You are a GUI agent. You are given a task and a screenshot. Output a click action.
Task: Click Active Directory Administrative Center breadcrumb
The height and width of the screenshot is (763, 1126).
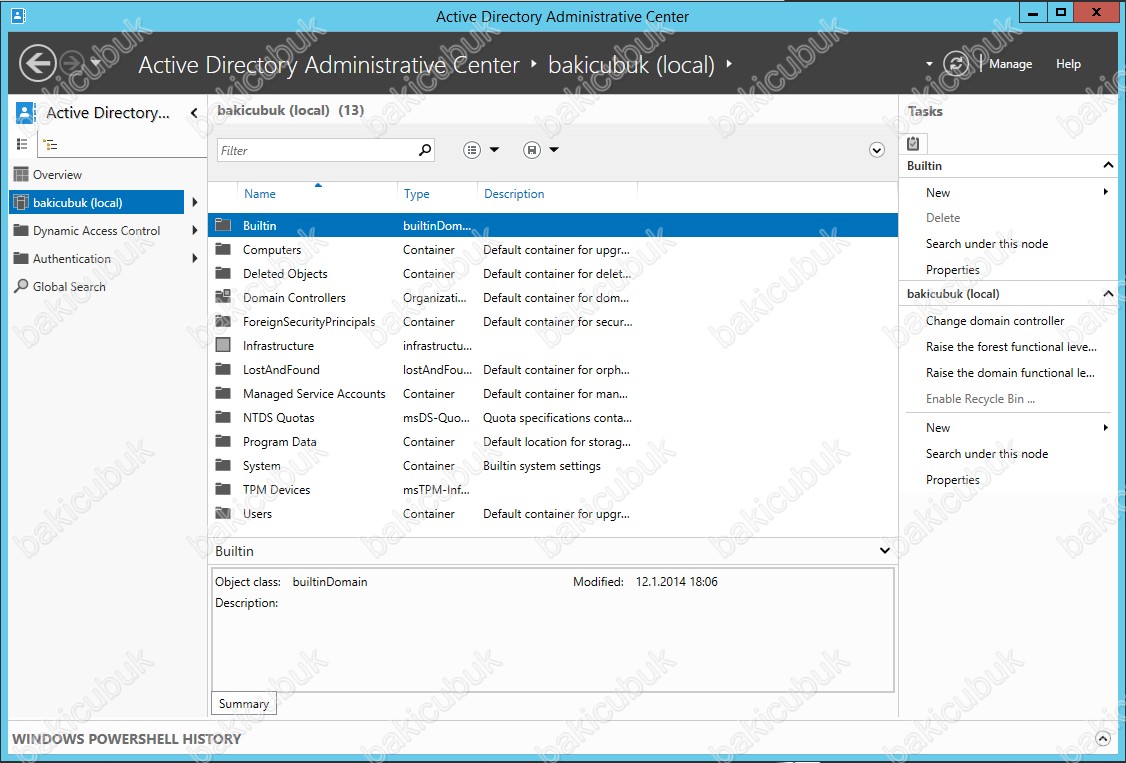click(329, 65)
